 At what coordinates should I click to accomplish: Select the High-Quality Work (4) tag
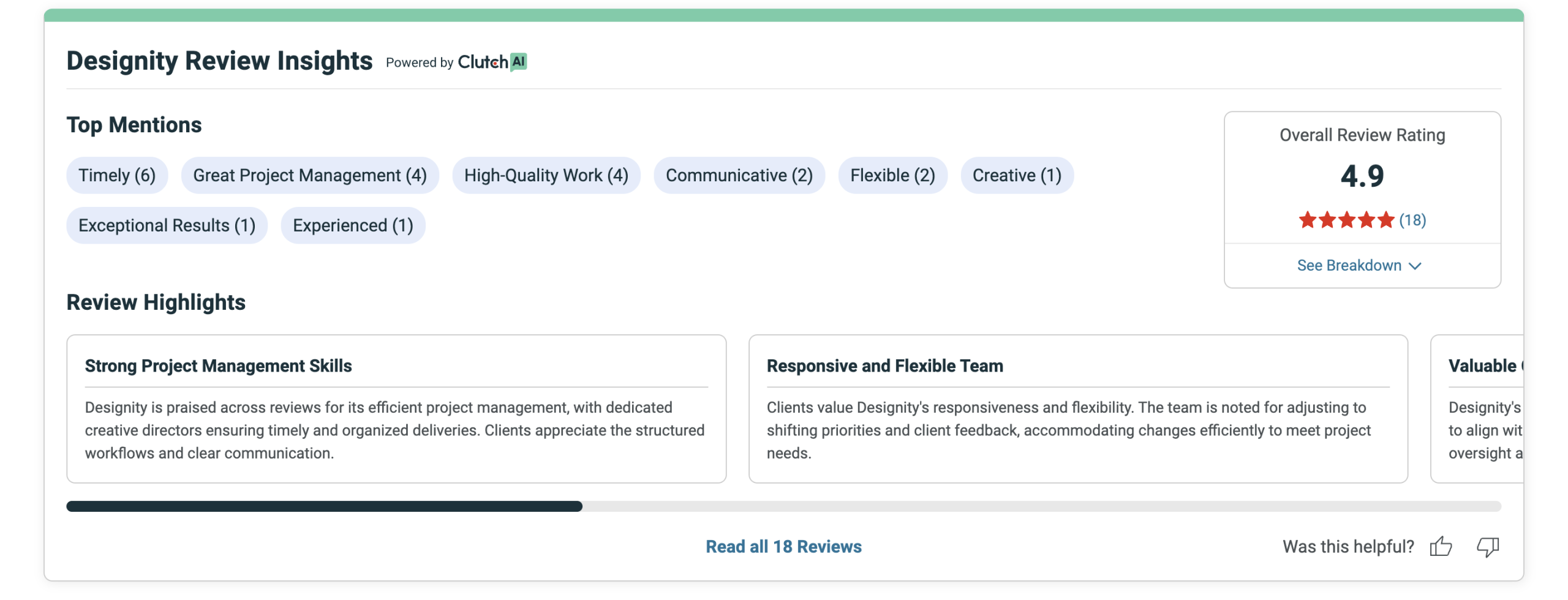click(x=546, y=175)
